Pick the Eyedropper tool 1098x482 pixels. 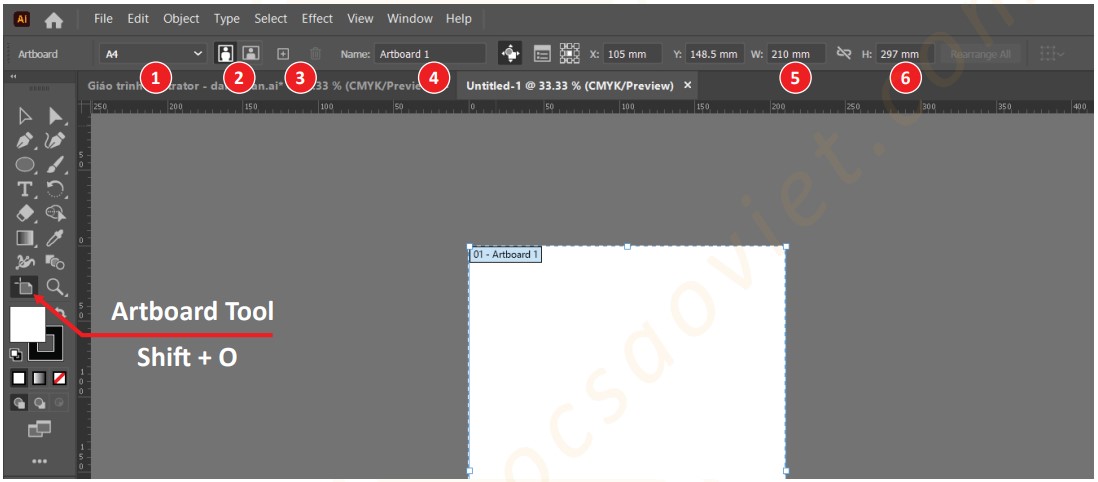coord(56,238)
